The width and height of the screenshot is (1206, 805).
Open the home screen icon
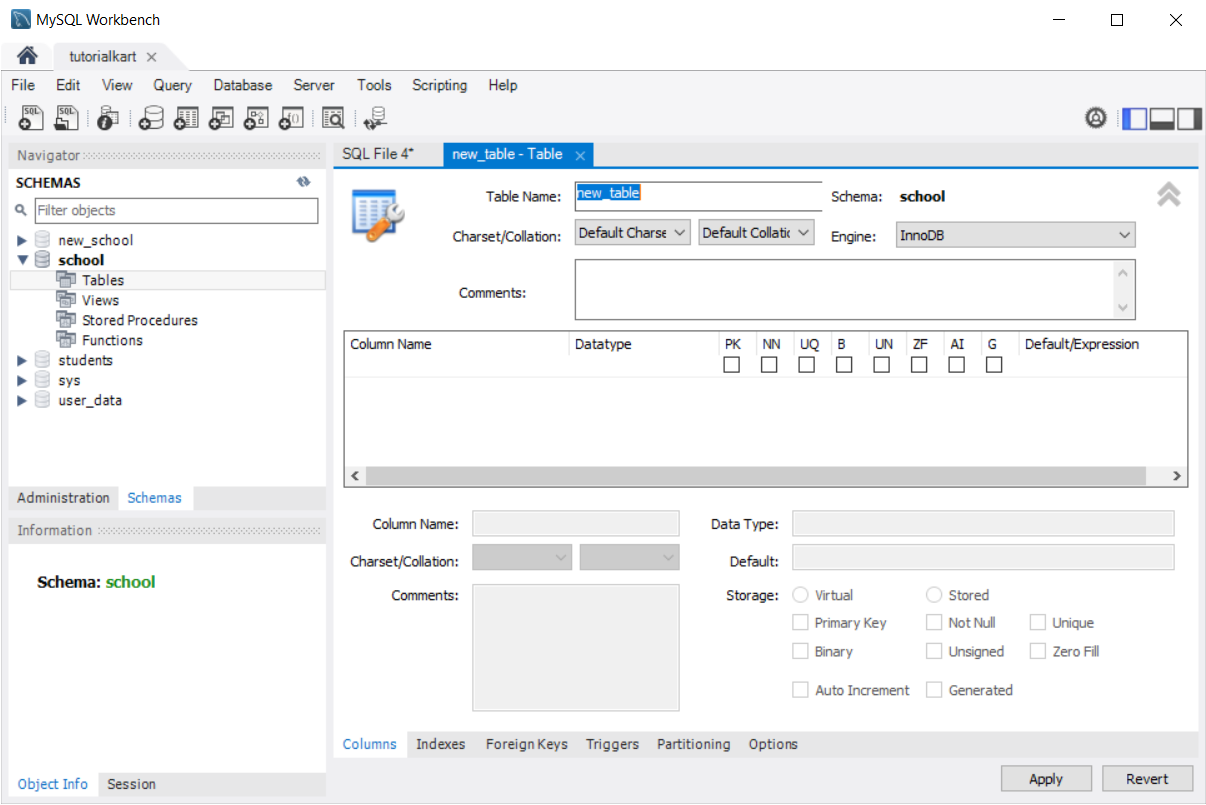coord(27,55)
